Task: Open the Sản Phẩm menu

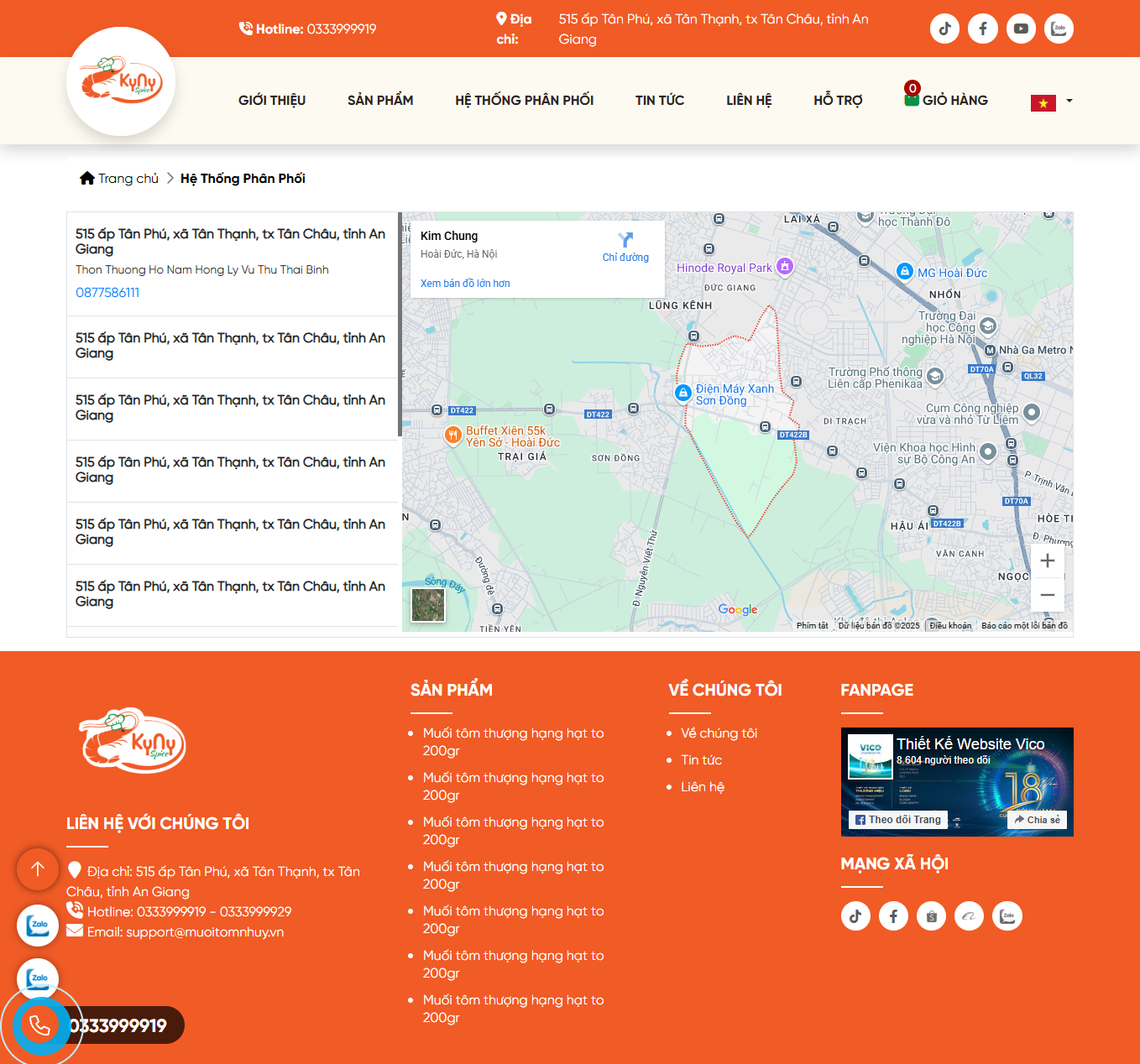Action: (380, 100)
